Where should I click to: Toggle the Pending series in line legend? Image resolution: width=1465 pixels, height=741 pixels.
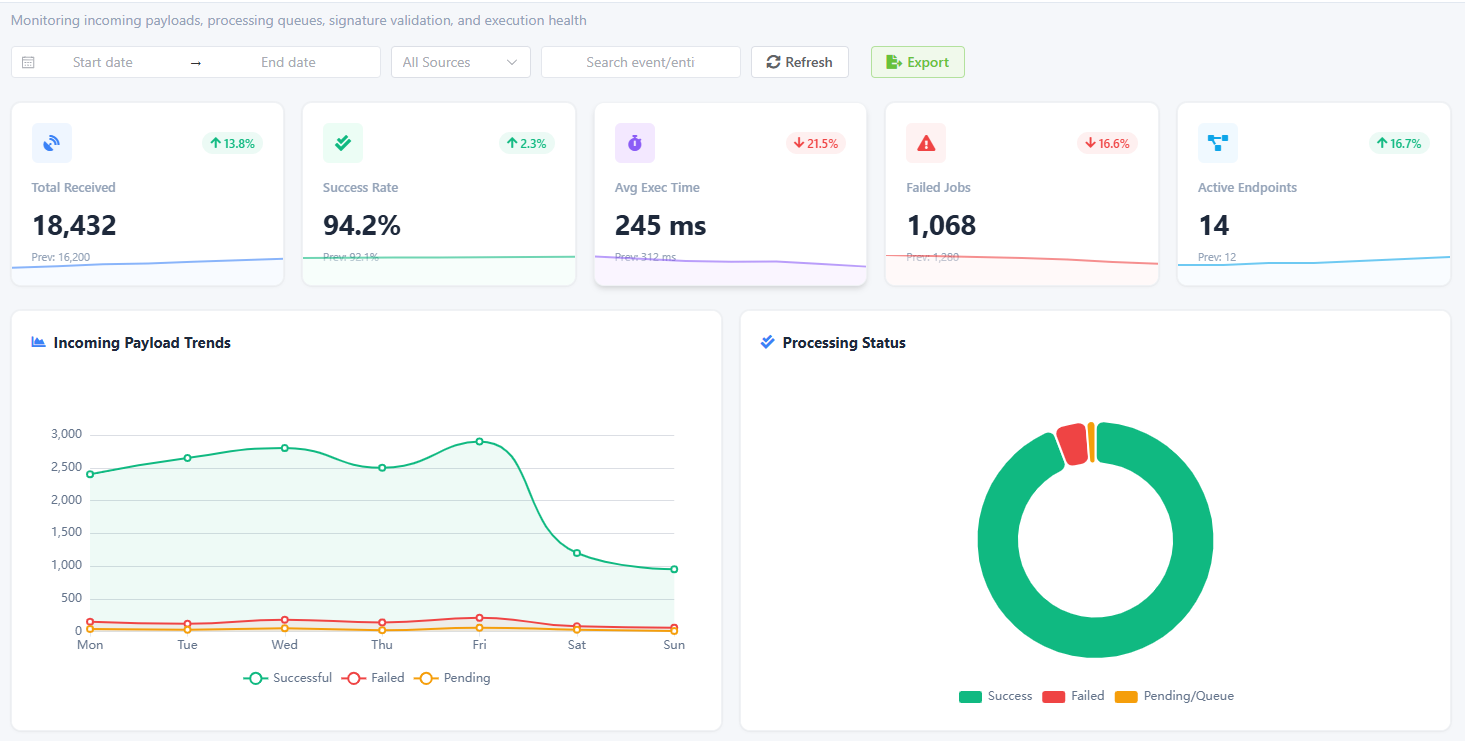tap(453, 678)
